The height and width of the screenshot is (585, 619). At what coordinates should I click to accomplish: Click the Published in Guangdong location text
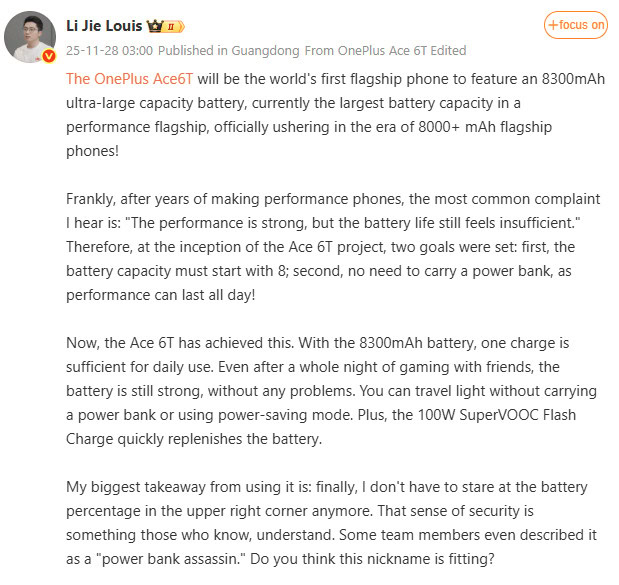click(x=229, y=50)
